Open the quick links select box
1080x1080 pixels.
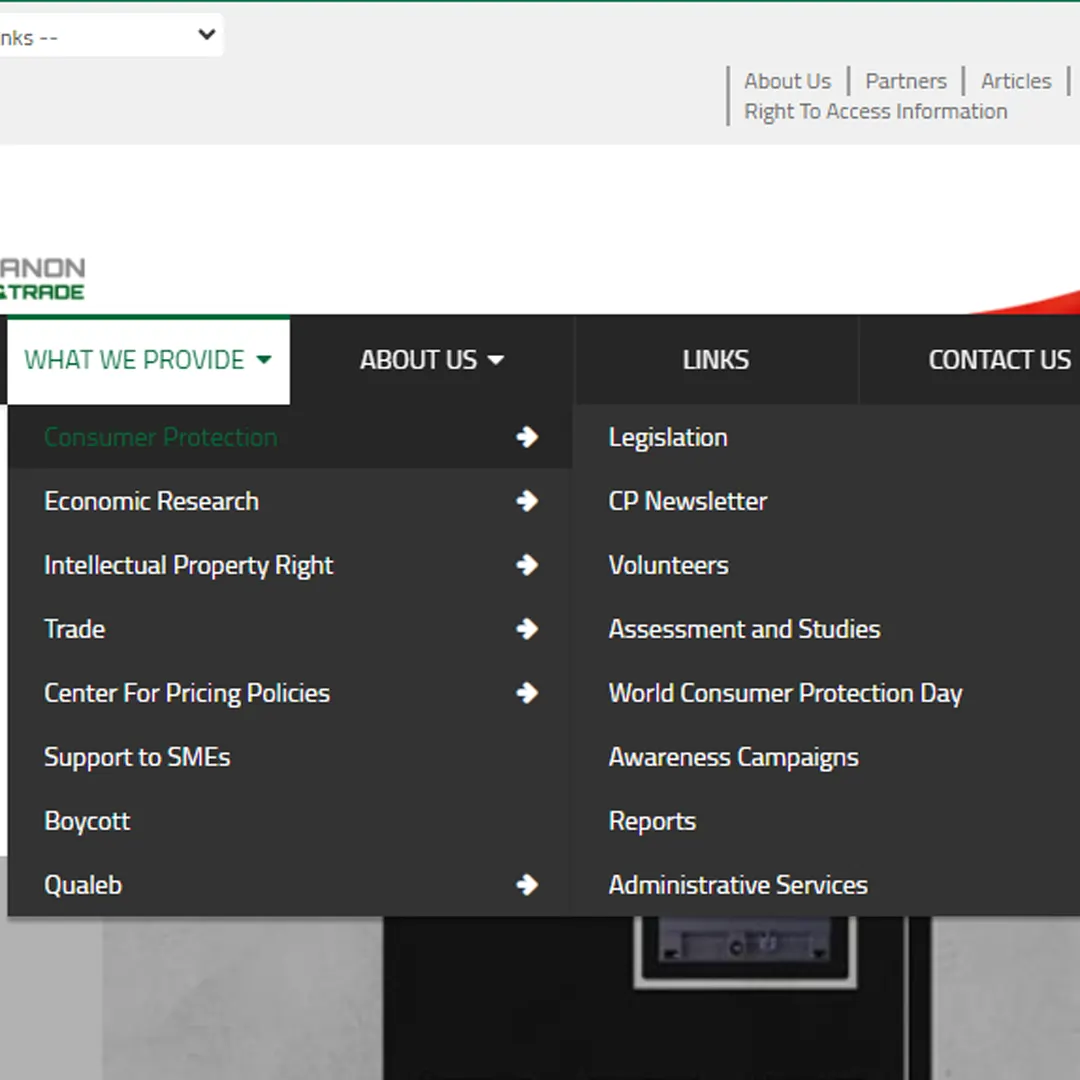pos(110,37)
